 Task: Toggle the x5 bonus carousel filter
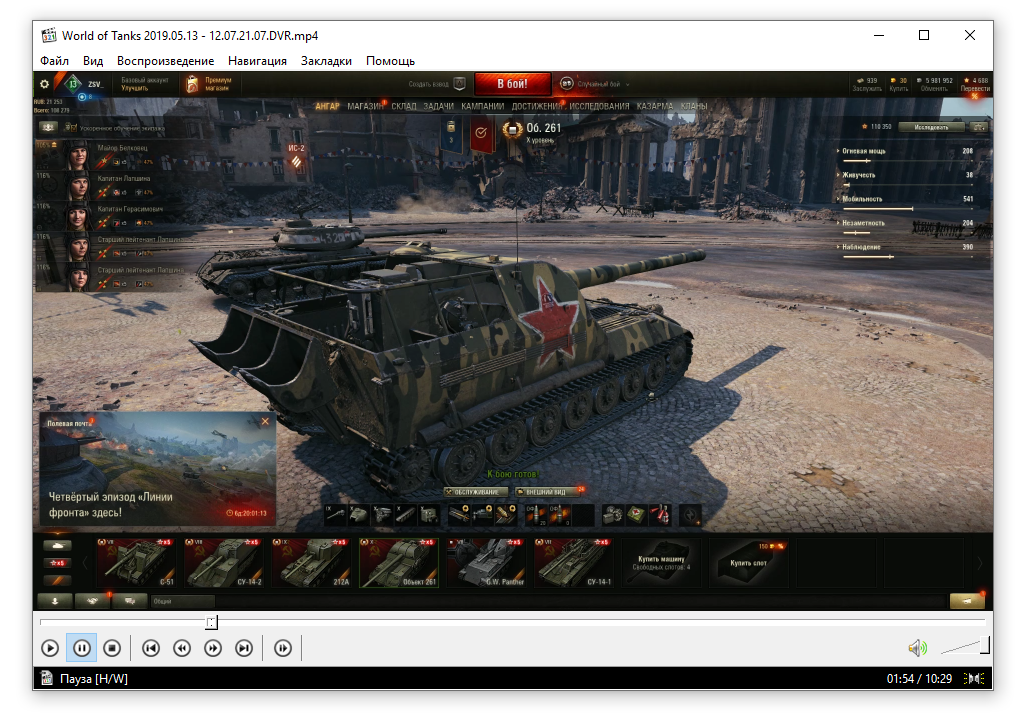(x=57, y=563)
